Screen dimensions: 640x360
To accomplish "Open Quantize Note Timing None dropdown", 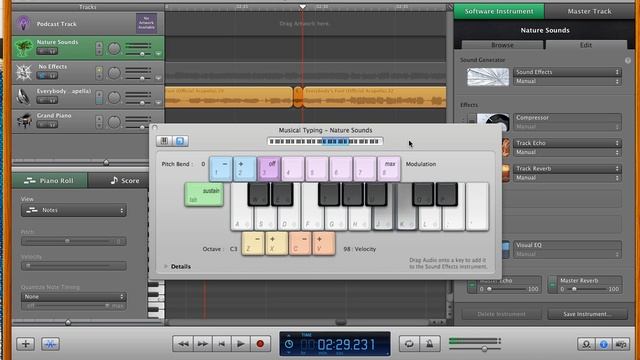I will point(73,297).
